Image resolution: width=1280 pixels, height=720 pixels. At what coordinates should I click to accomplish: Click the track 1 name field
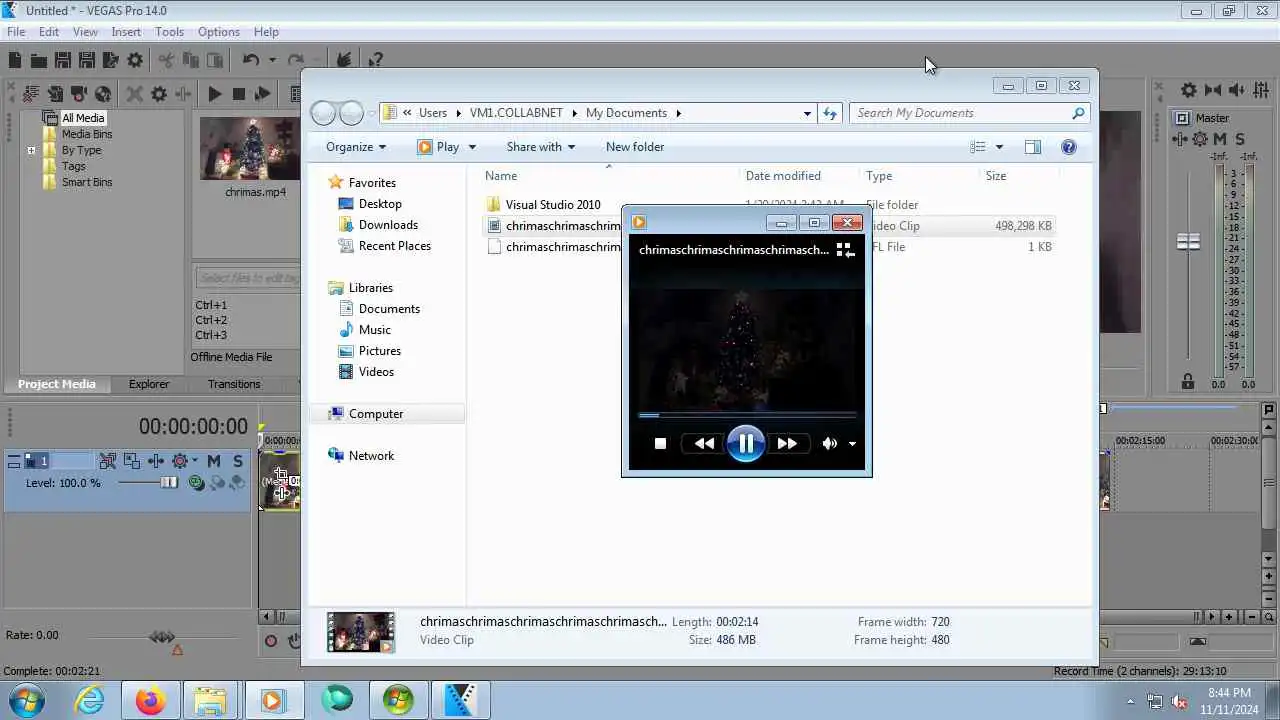pos(72,461)
